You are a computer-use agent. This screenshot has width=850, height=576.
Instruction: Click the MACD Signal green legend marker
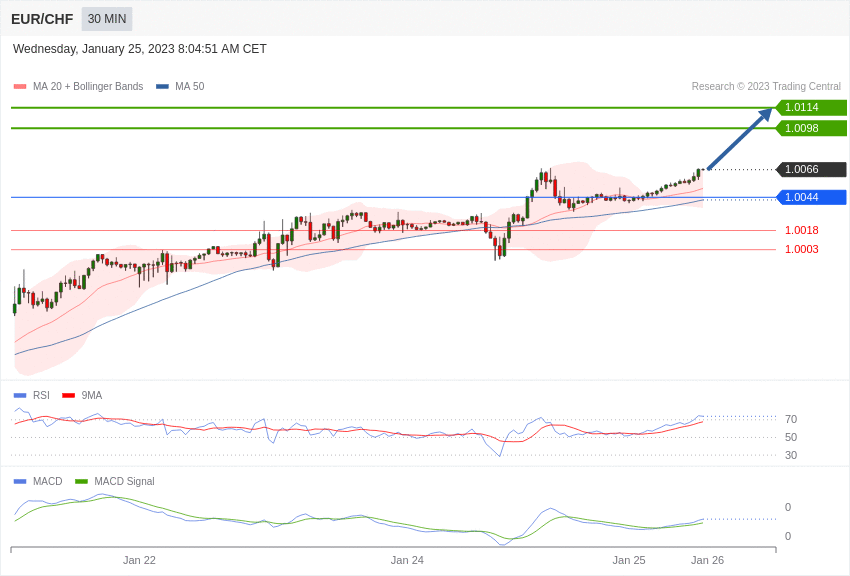click(82, 482)
